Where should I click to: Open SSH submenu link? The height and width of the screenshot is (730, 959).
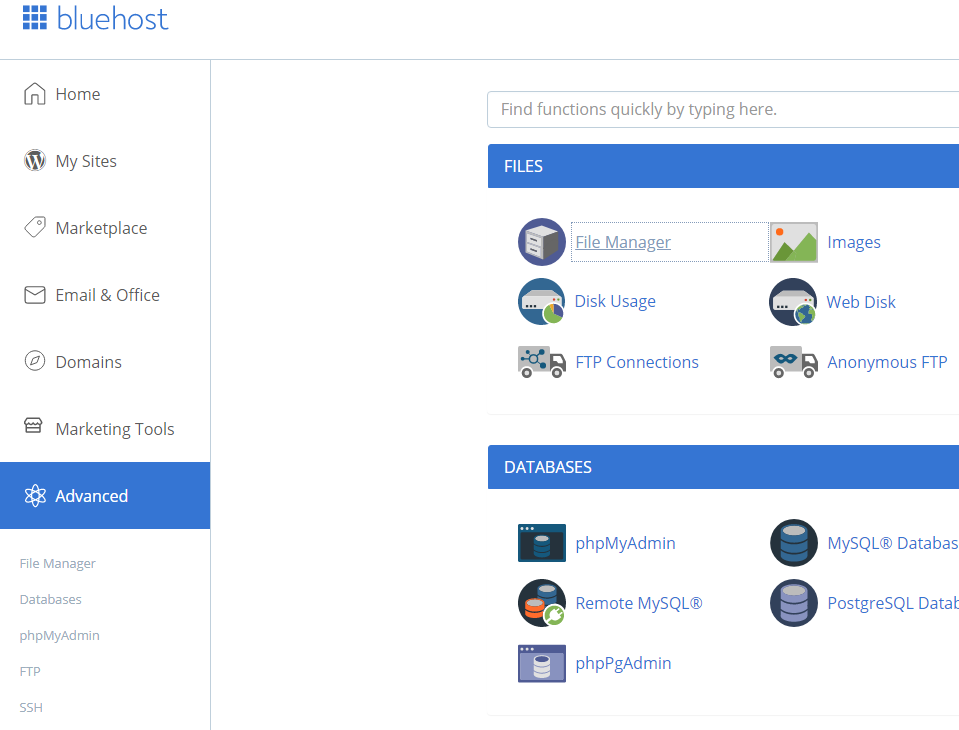click(31, 707)
